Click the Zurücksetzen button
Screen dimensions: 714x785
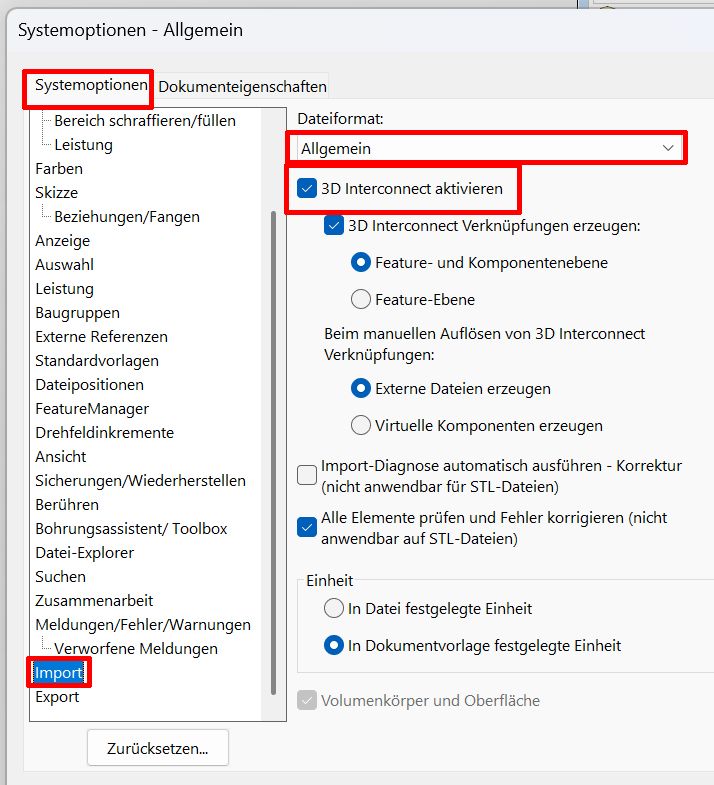(x=158, y=748)
